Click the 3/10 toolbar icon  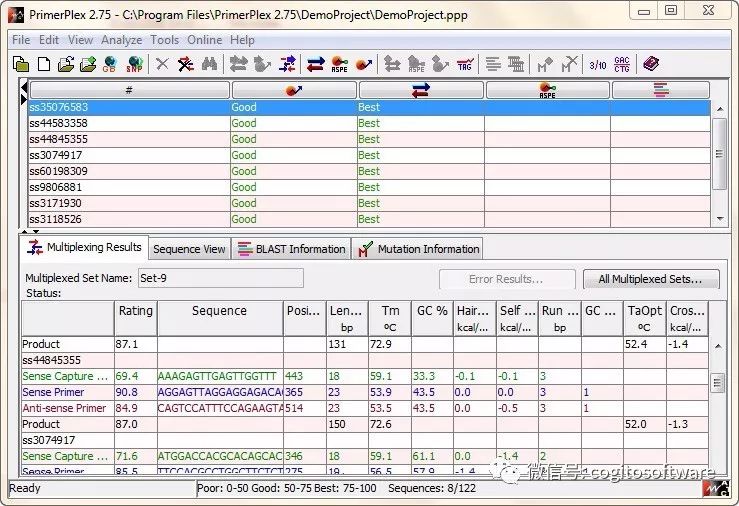[598, 65]
